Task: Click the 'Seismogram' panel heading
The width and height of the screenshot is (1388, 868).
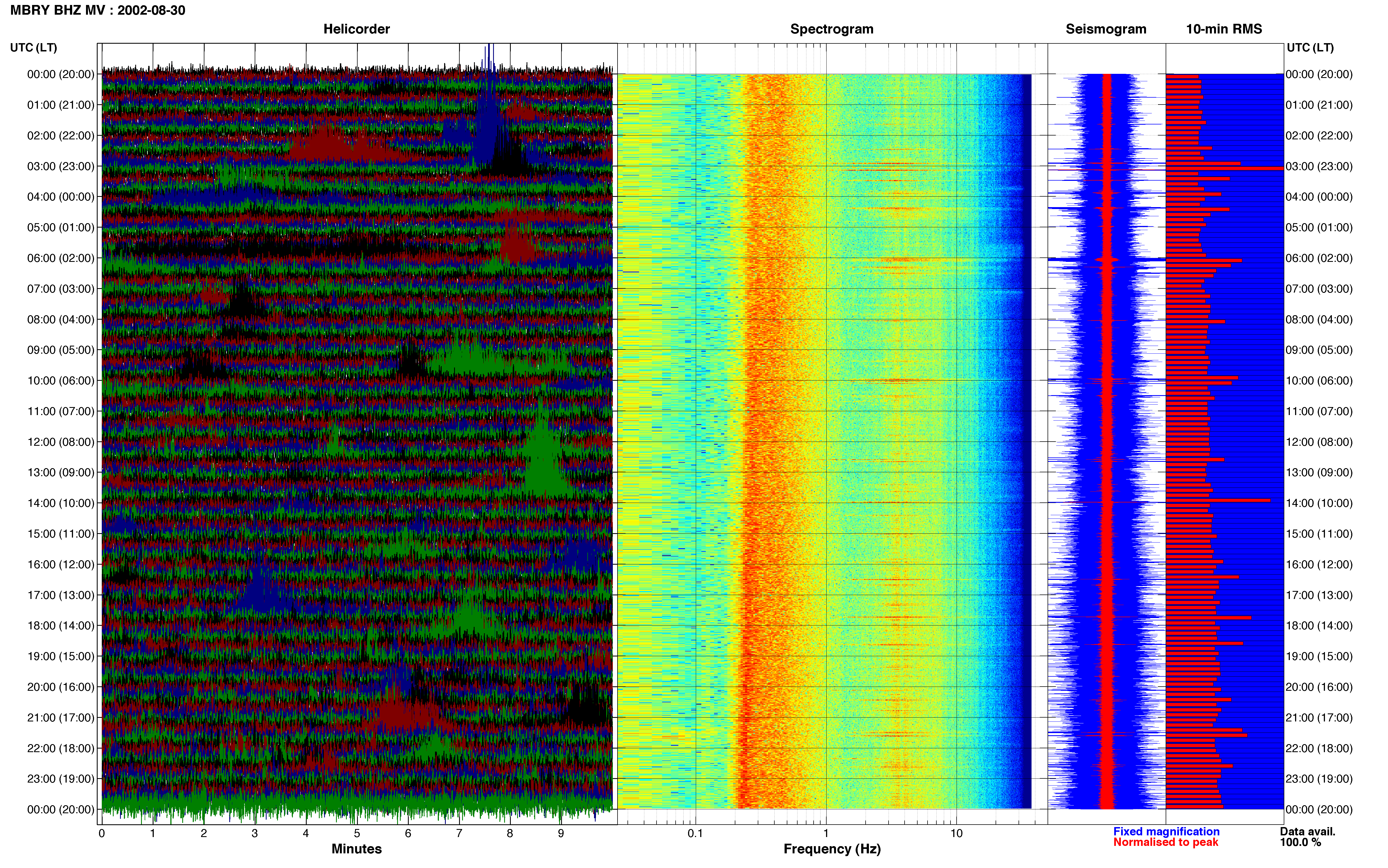Action: click(x=1106, y=29)
